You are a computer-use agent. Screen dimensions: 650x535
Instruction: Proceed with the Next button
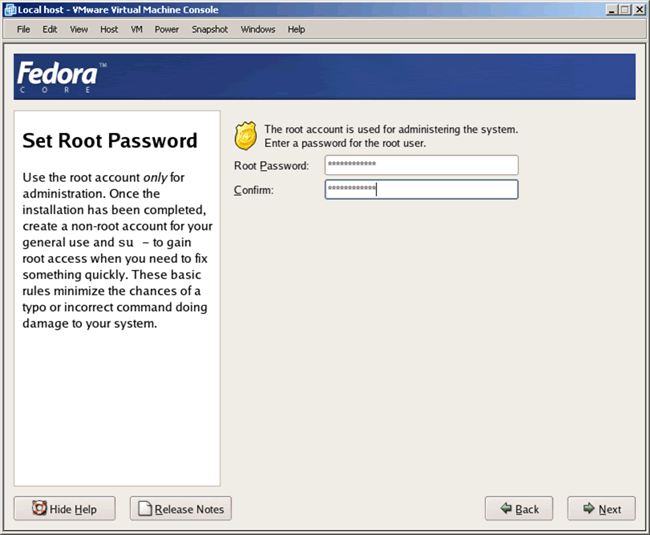coord(601,509)
